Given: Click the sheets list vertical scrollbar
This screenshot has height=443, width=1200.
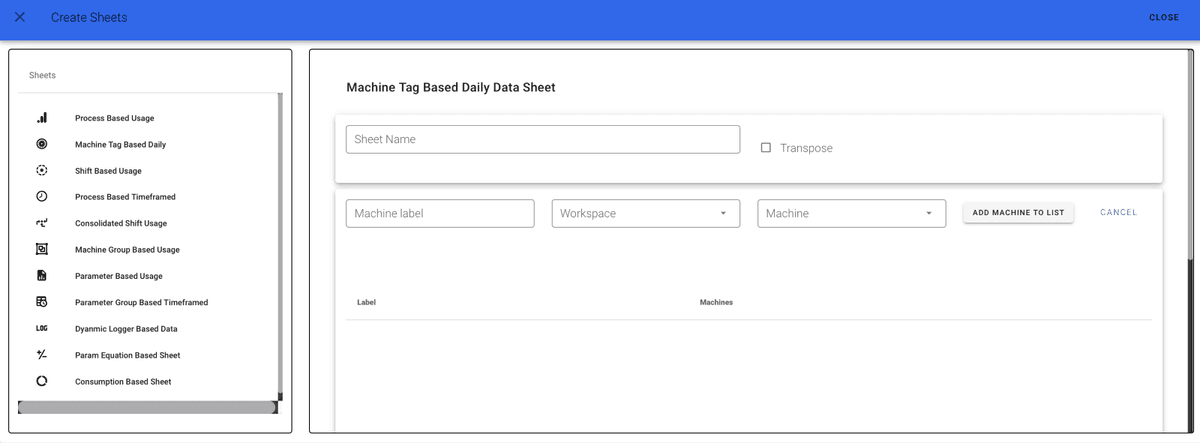Looking at the screenshot, I should click(x=280, y=247).
